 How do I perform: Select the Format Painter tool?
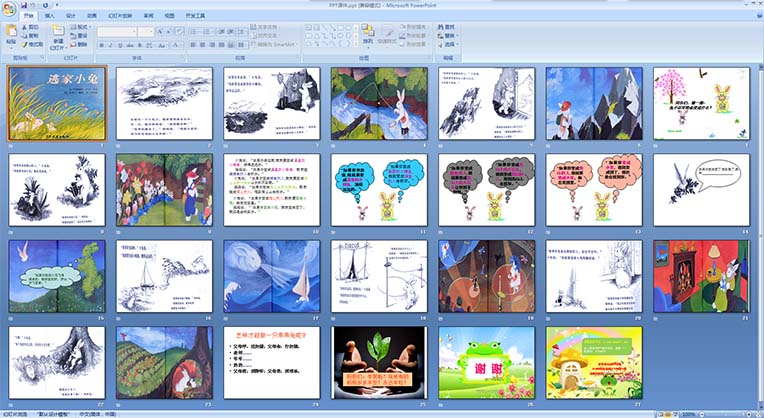click(32, 44)
